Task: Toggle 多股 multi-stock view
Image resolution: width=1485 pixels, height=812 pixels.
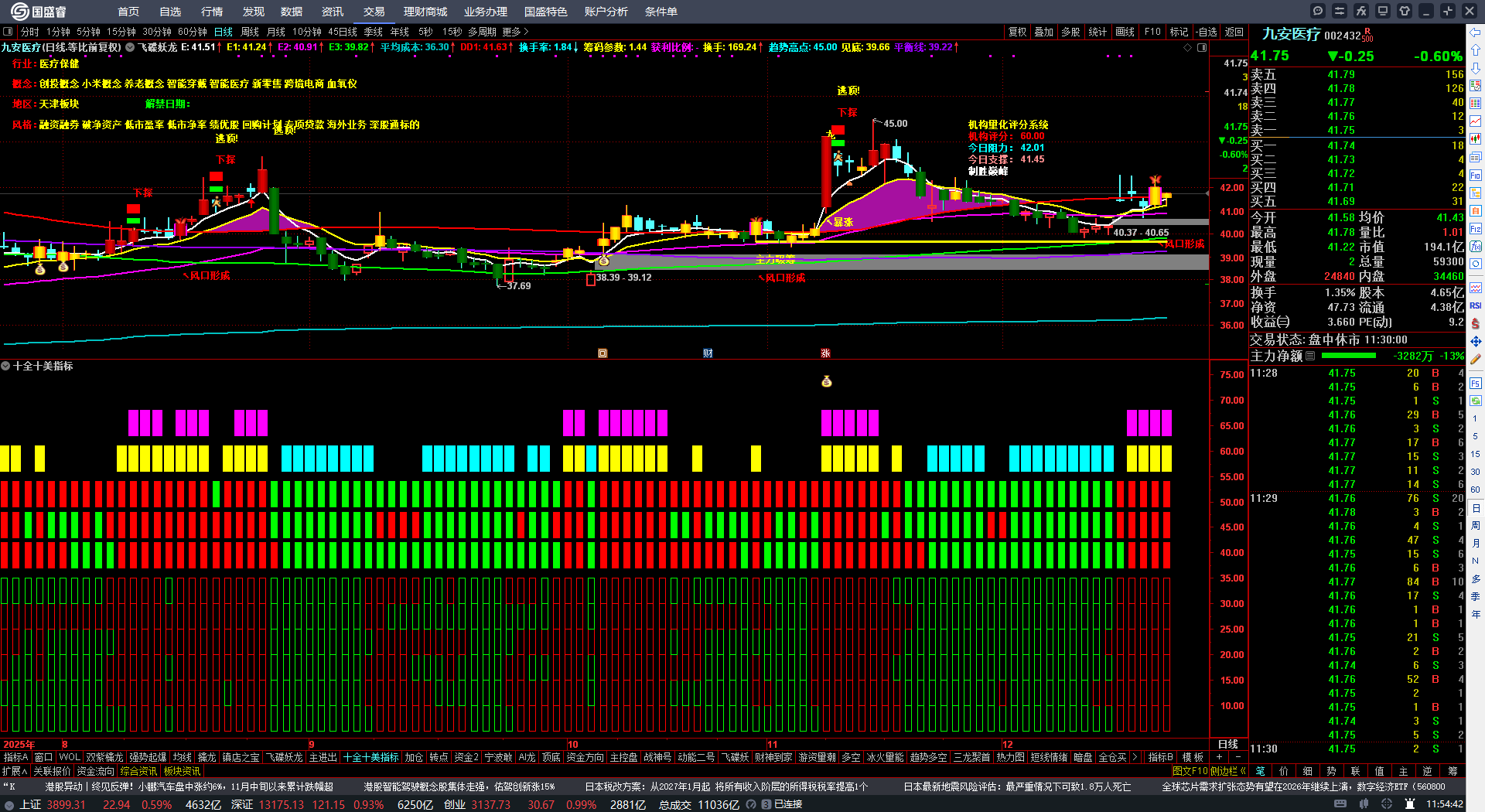Action: [1070, 32]
